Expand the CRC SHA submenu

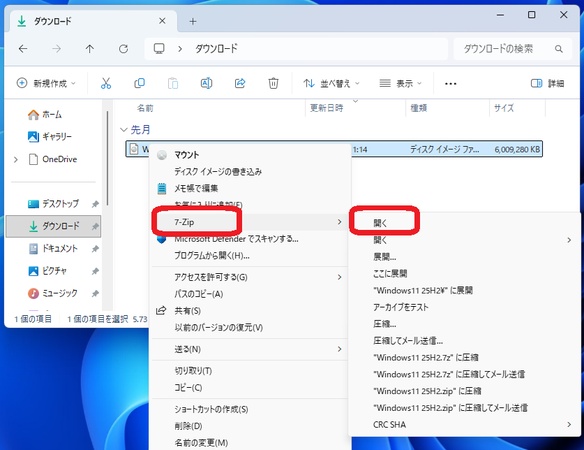pos(464,424)
